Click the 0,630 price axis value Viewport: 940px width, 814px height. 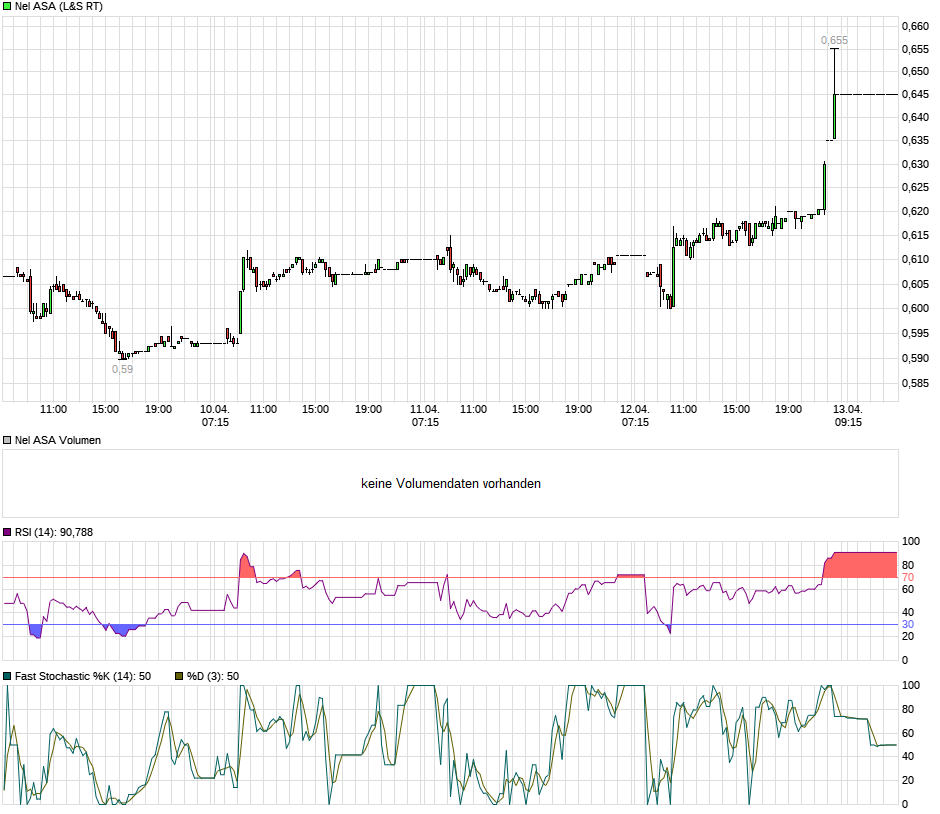(915, 164)
